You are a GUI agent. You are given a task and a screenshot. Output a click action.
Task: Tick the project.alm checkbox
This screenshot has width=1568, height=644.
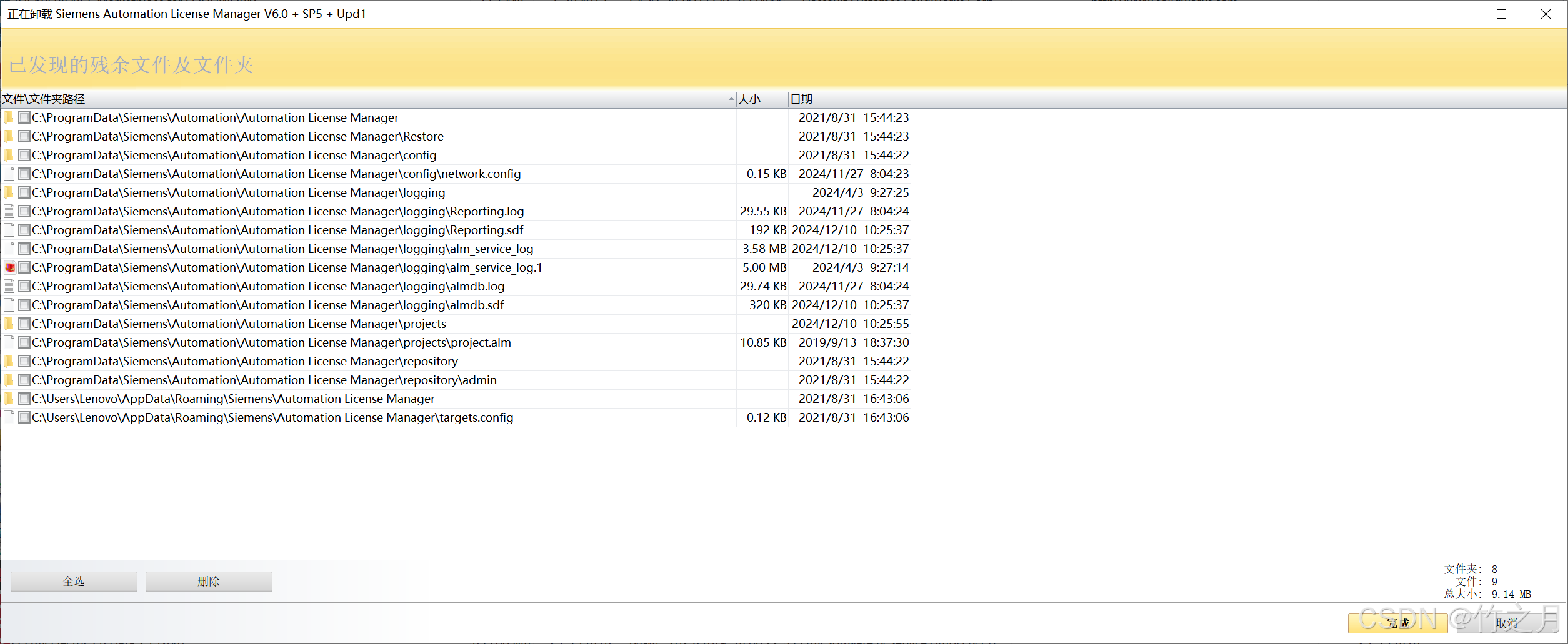[x=24, y=342]
